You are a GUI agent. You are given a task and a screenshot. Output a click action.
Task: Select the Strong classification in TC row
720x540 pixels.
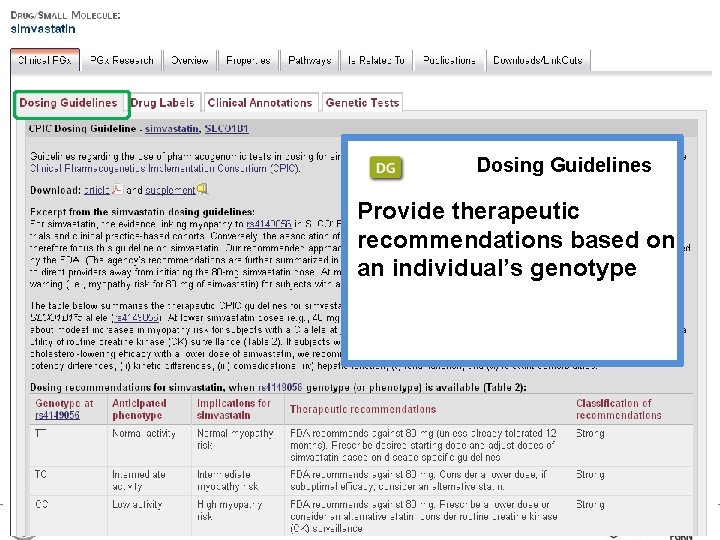pyautogui.click(x=591, y=475)
